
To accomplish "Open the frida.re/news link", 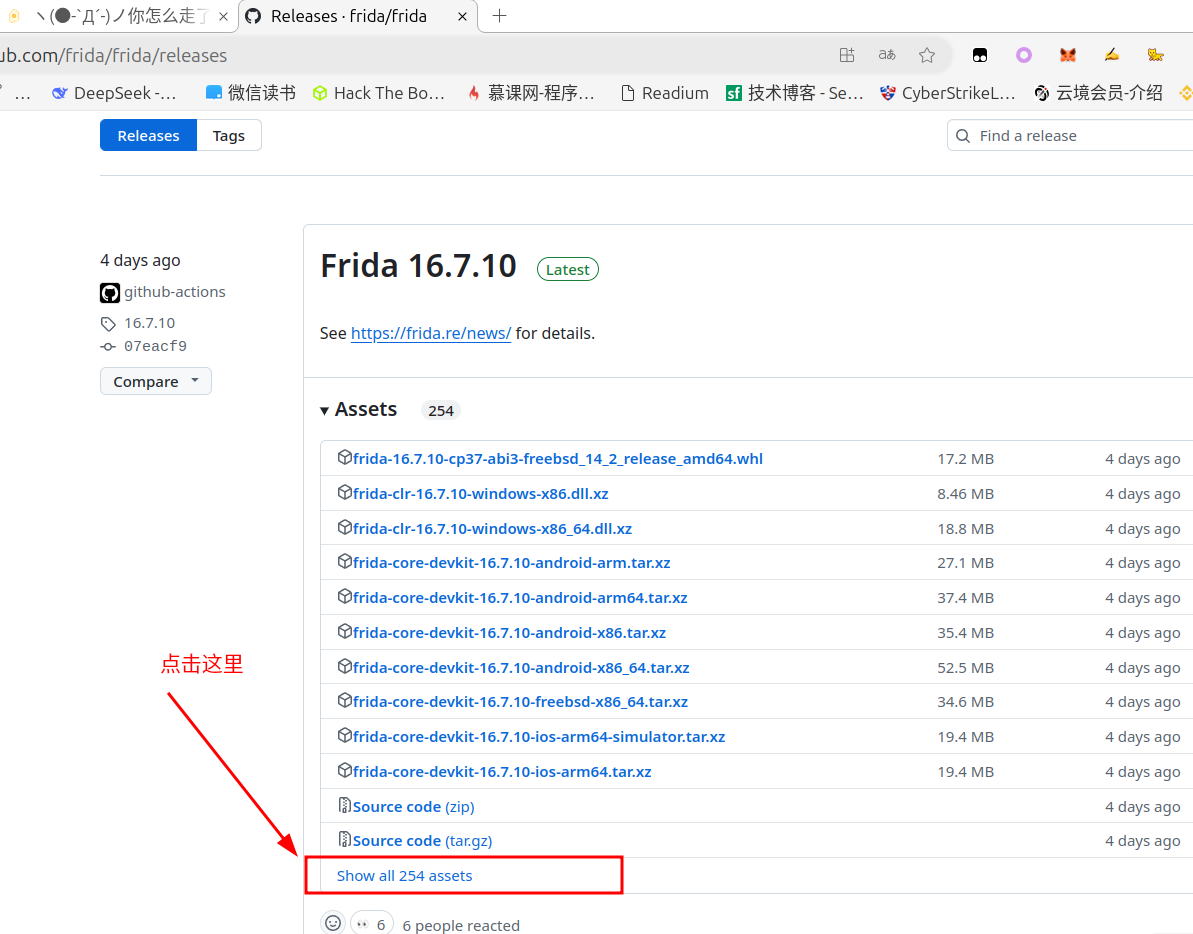I will (431, 333).
